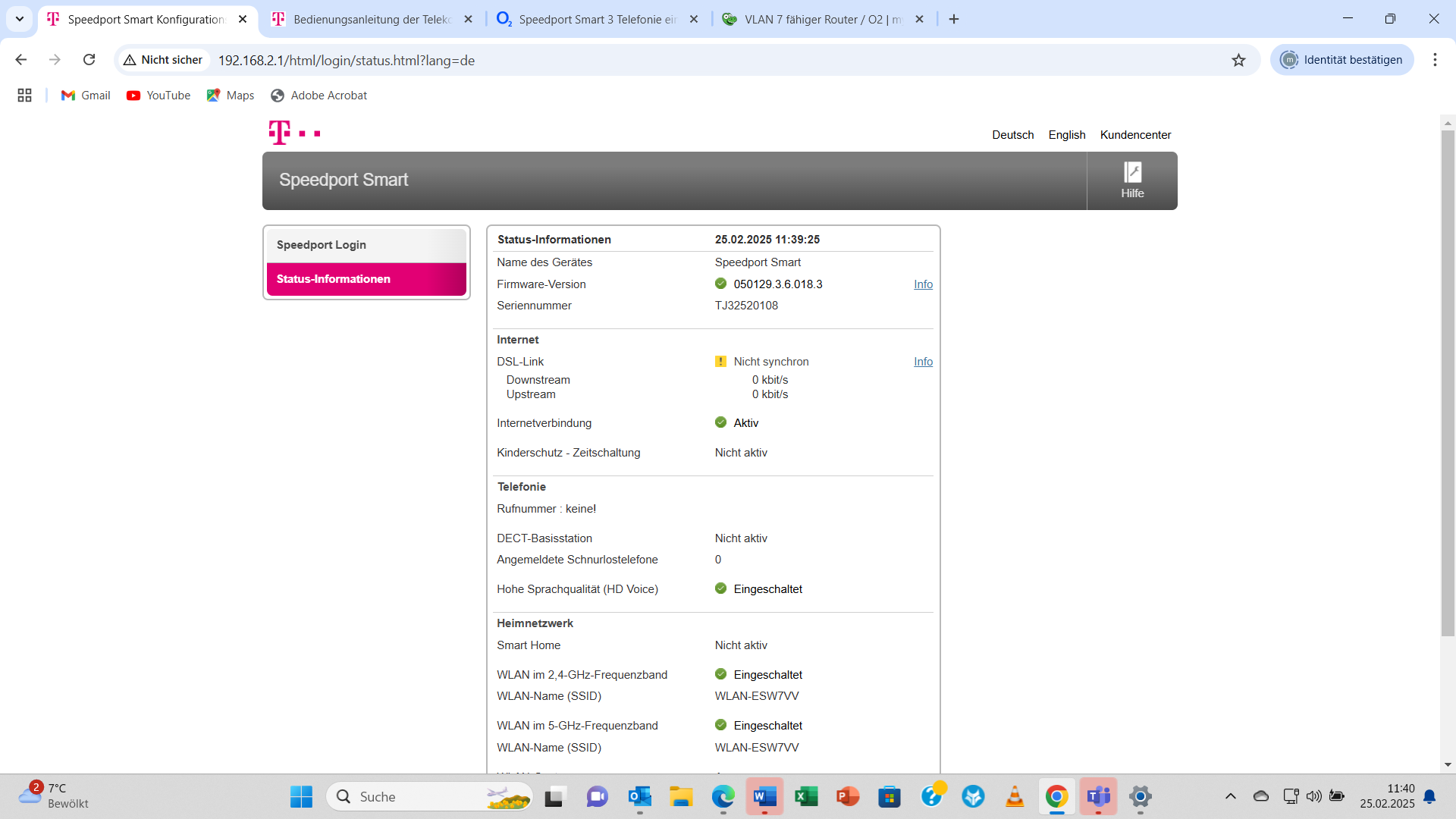Click the Internetverbindung Aktiv status
Viewport: 1456px width, 819px height.
pos(745,423)
